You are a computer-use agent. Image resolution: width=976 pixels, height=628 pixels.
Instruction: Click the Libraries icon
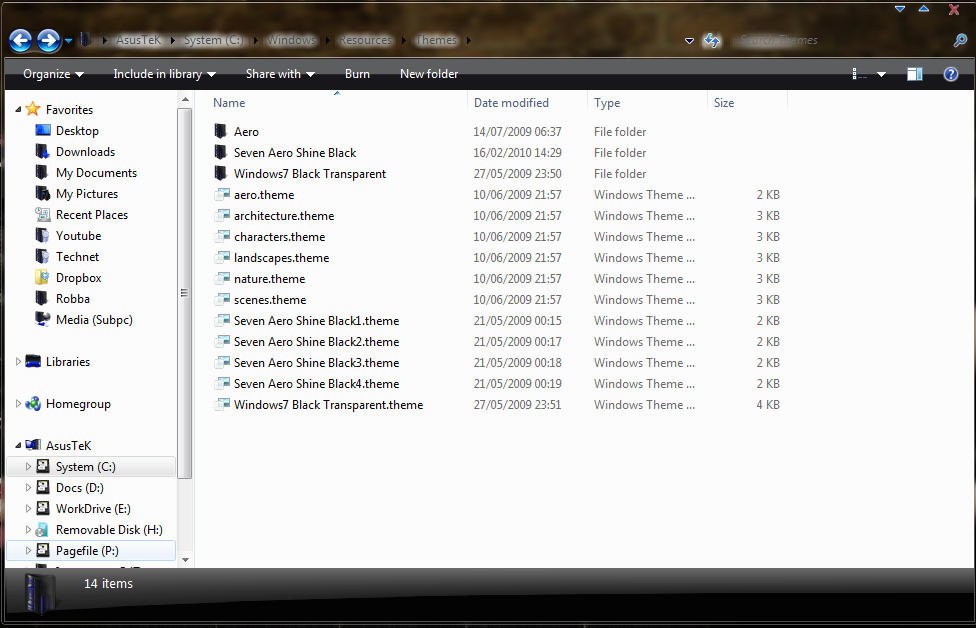click(x=33, y=362)
